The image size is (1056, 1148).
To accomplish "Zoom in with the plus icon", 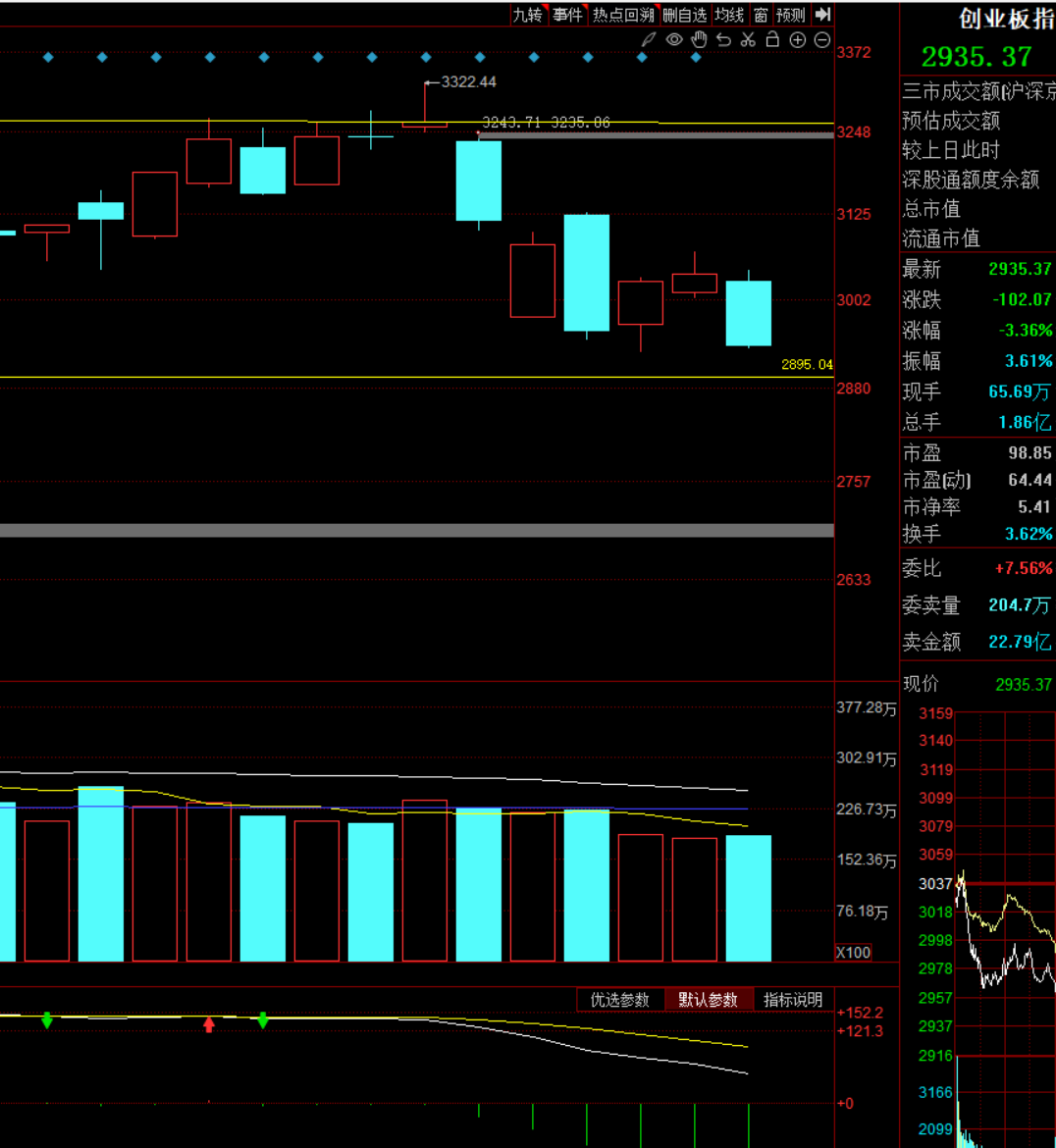I will (x=798, y=40).
